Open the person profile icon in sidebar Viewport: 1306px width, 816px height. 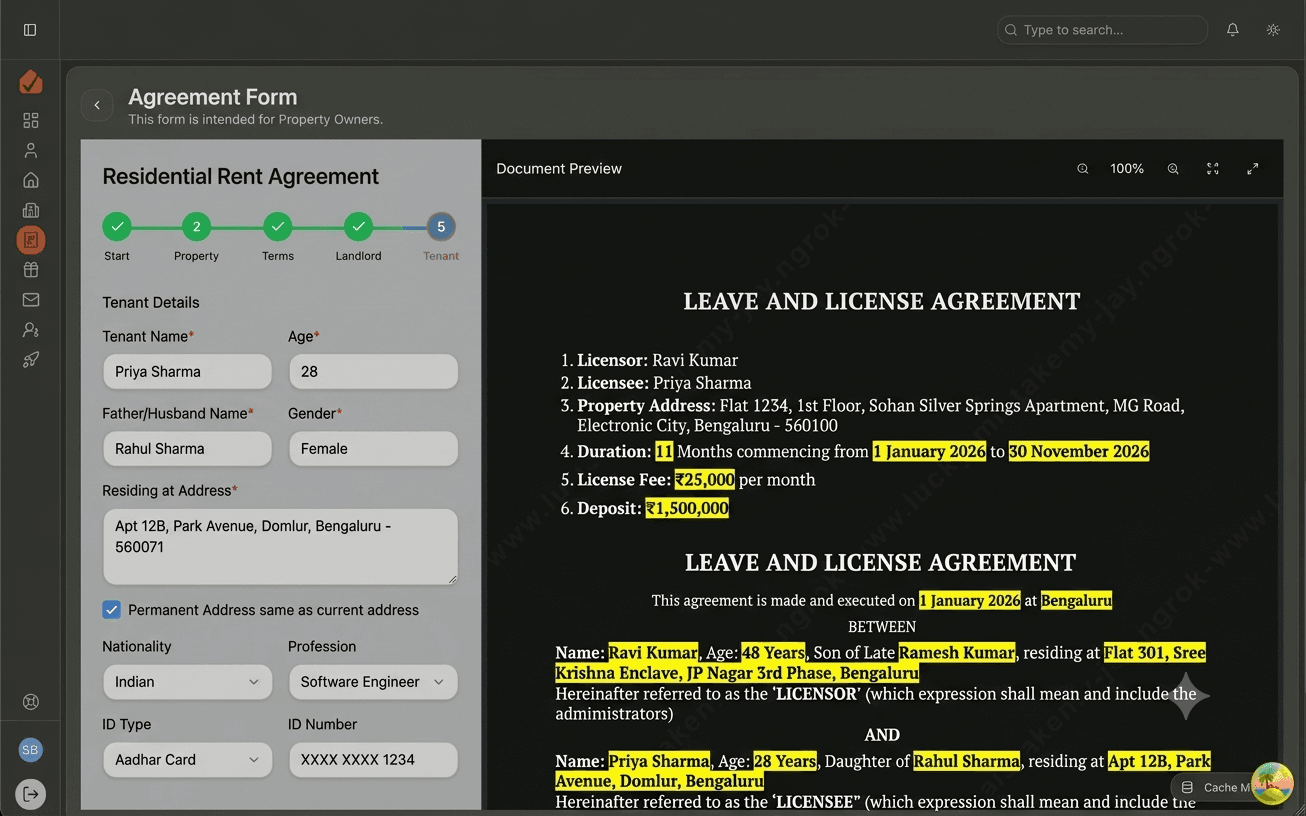click(x=31, y=150)
